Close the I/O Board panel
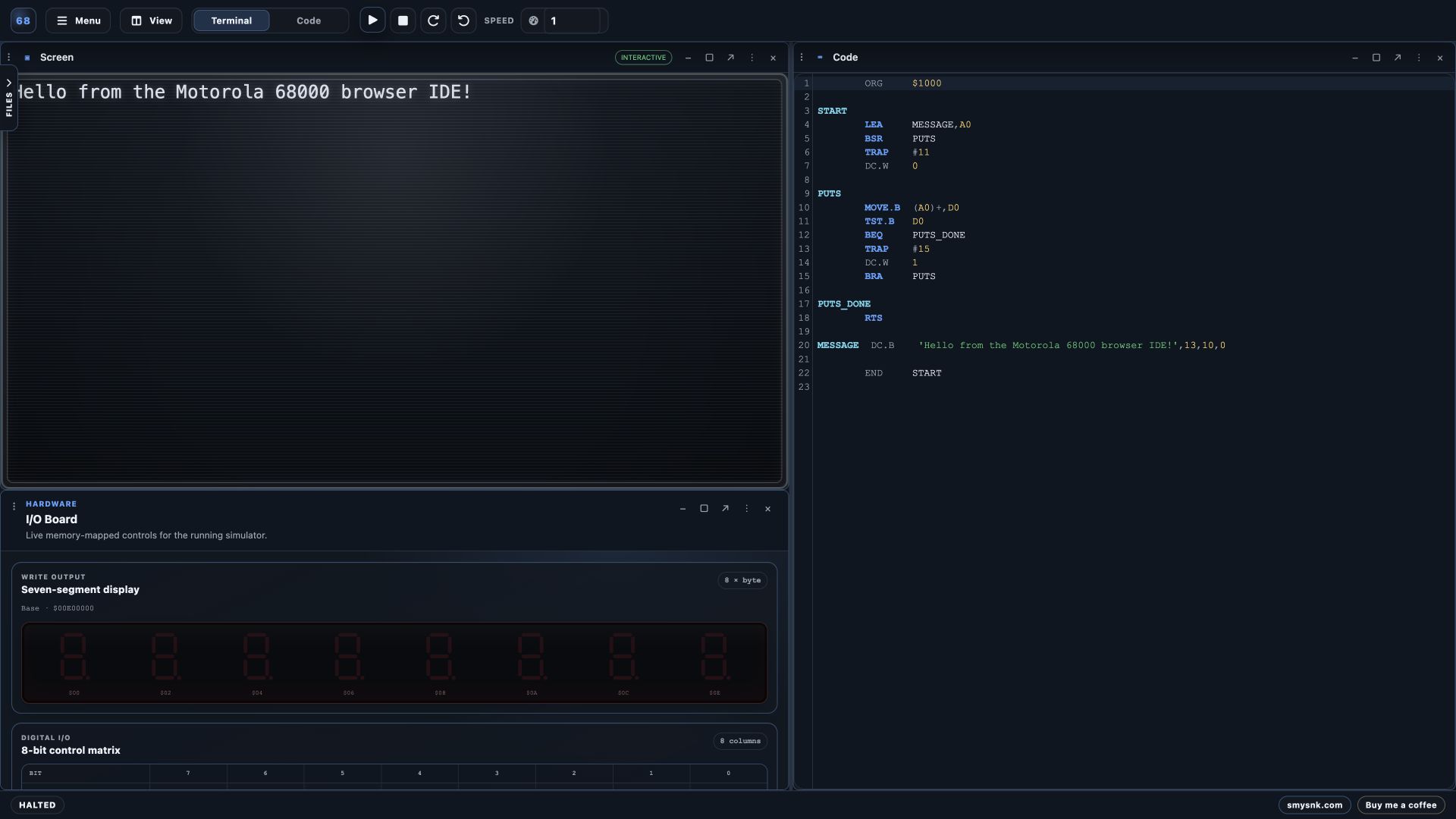 tap(767, 509)
